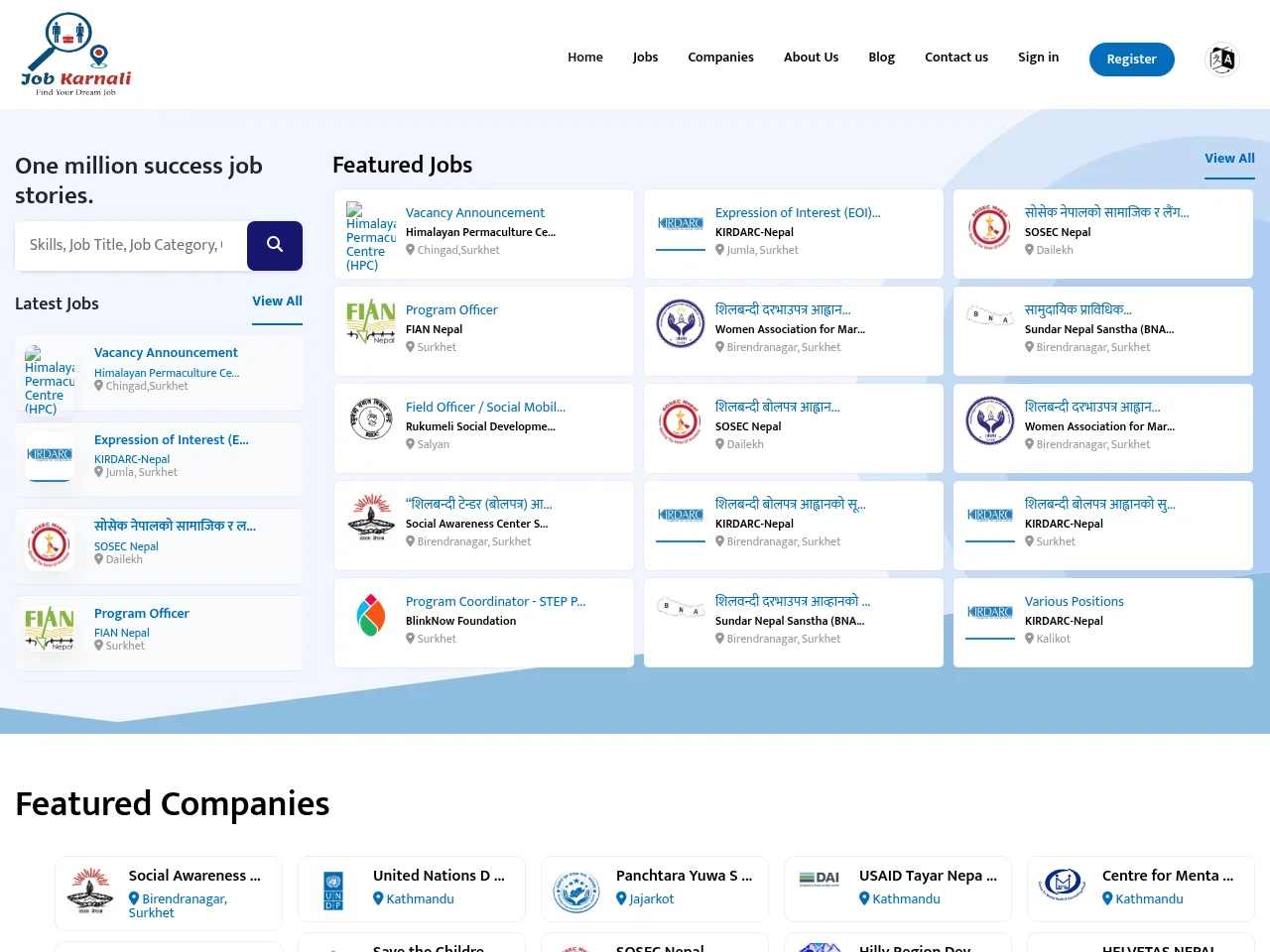Click the magnifier search button
This screenshot has height=952, width=1270.
(275, 245)
